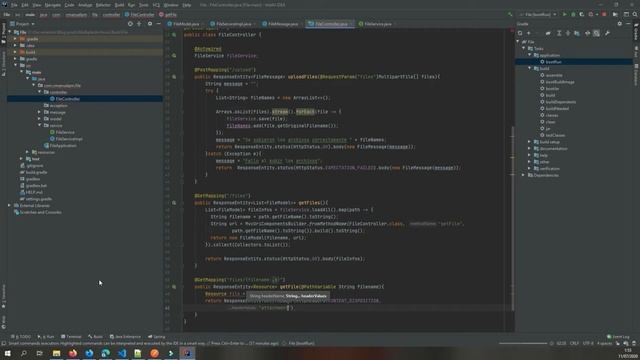This screenshot has height=360, width=640.
Task: Hide the Project panel with the minimize icon
Action: [158, 24]
